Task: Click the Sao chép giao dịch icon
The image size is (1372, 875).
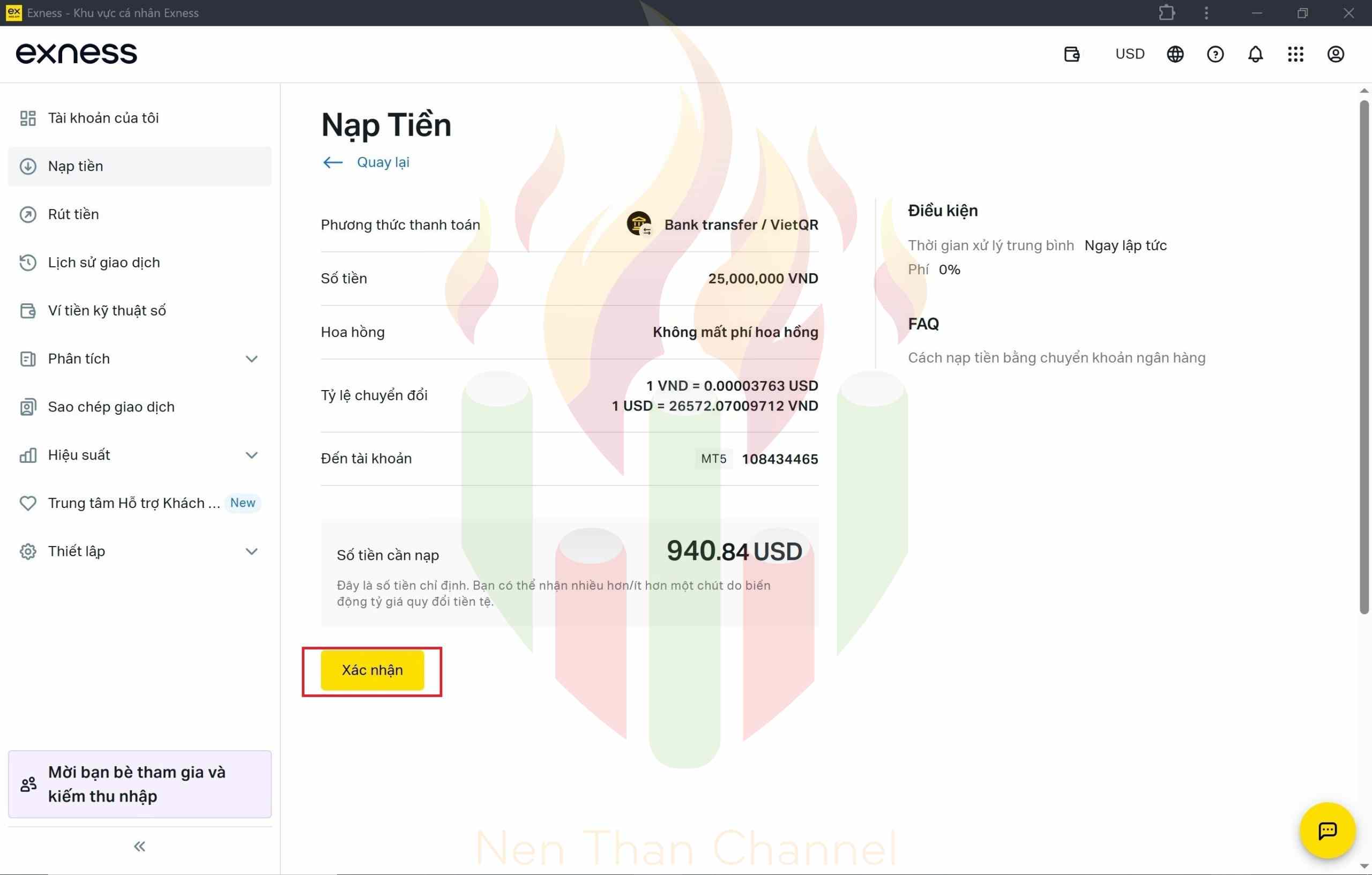Action: [x=28, y=407]
